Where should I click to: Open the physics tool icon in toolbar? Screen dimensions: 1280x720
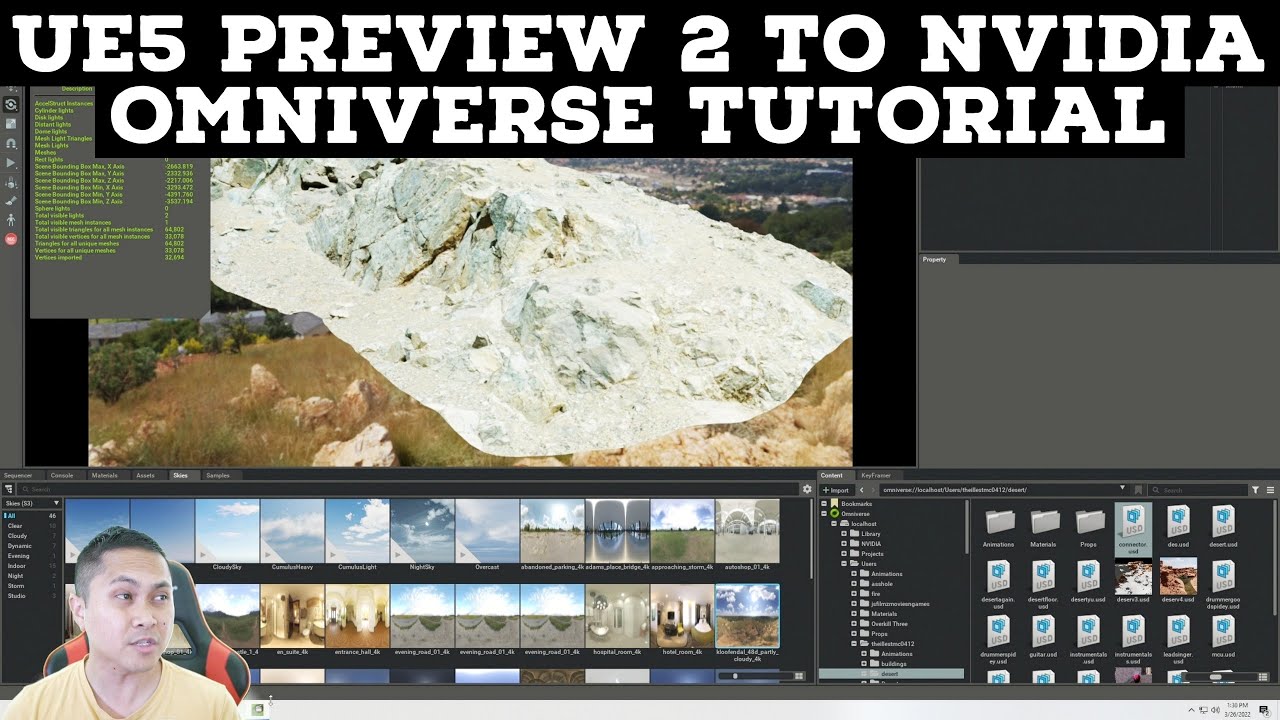(x=11, y=182)
